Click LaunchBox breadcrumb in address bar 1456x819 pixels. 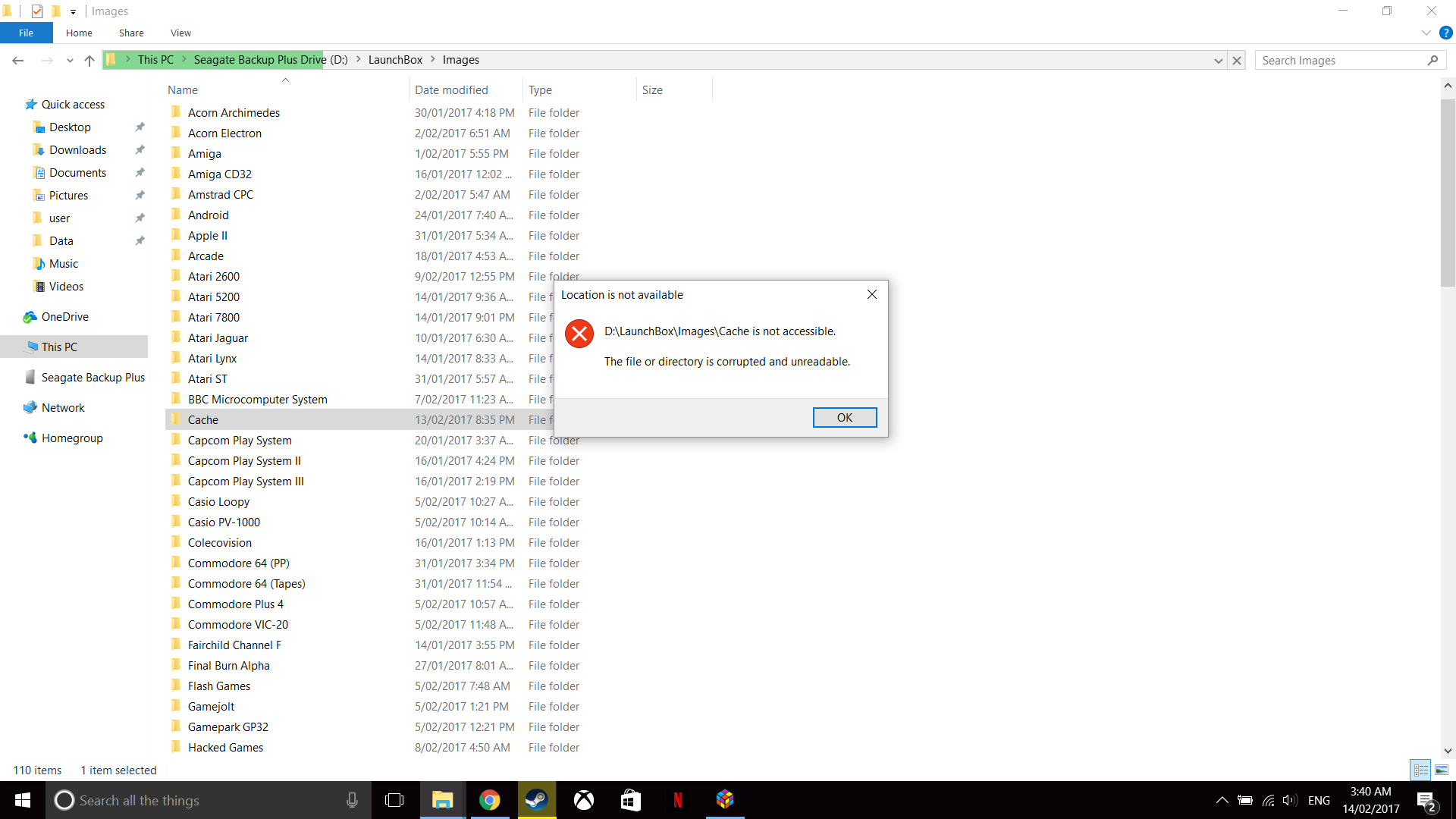[x=395, y=60]
